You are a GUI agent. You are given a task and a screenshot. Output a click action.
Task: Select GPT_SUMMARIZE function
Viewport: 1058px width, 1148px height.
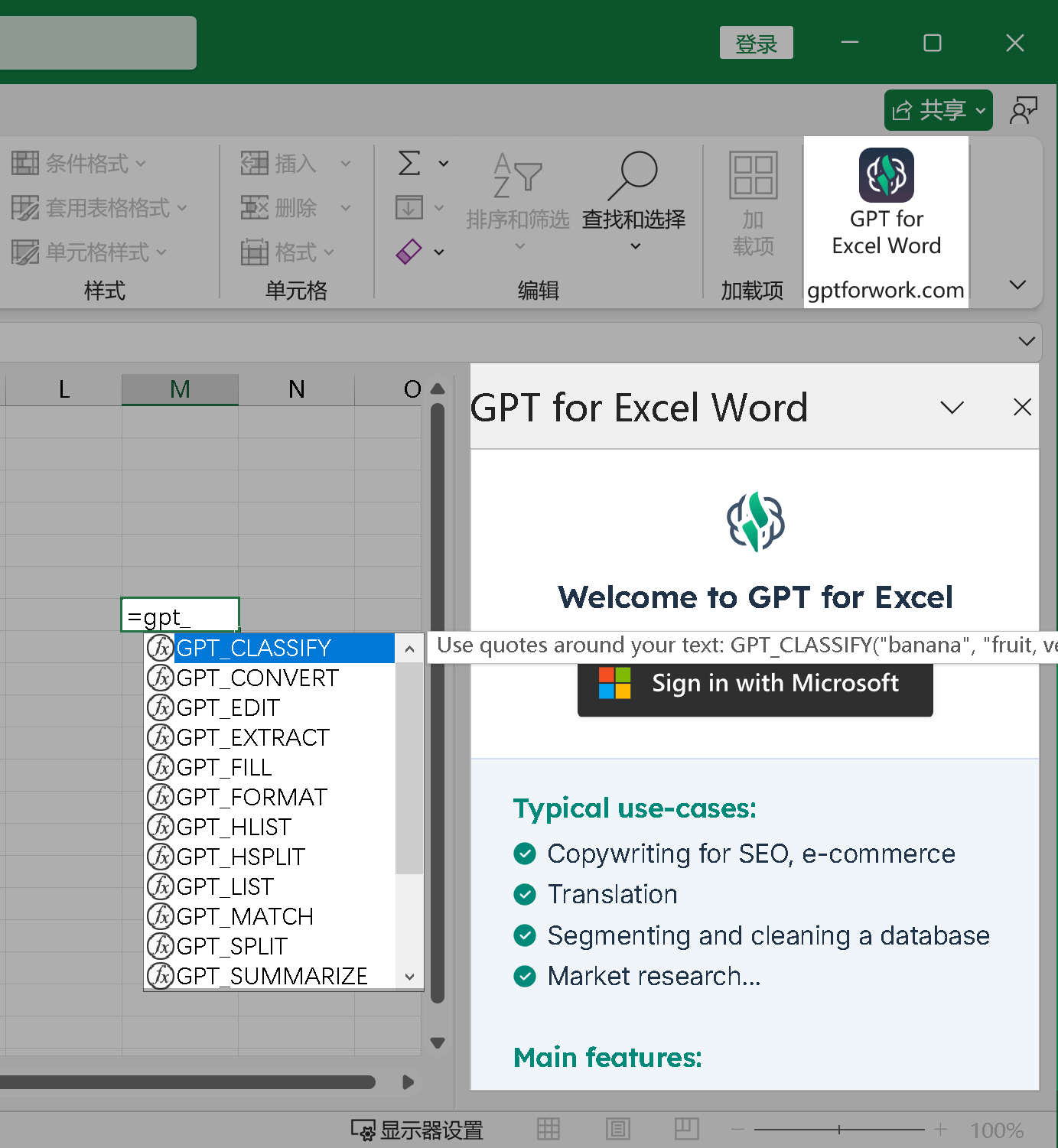269,976
